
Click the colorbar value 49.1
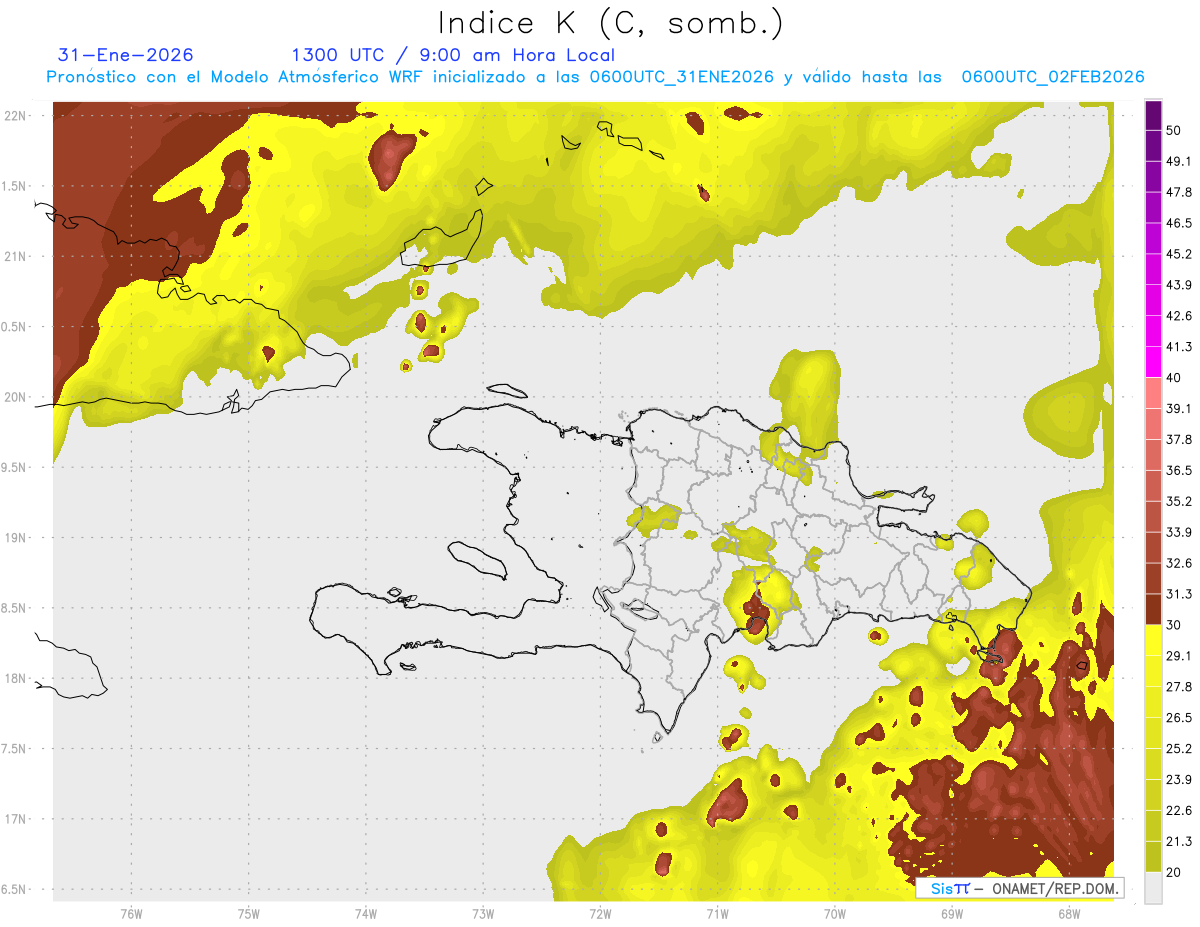pyautogui.click(x=1179, y=161)
